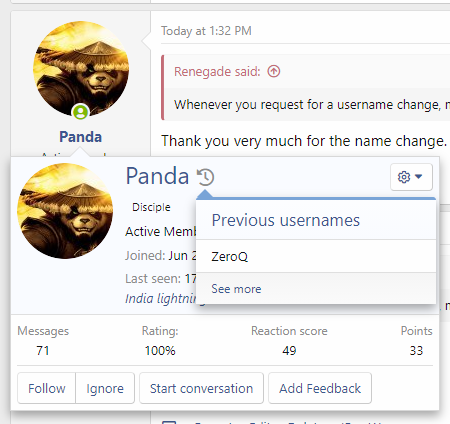The width and height of the screenshot is (450, 424).
Task: View Panda's 71 messages count
Action: [43, 351]
